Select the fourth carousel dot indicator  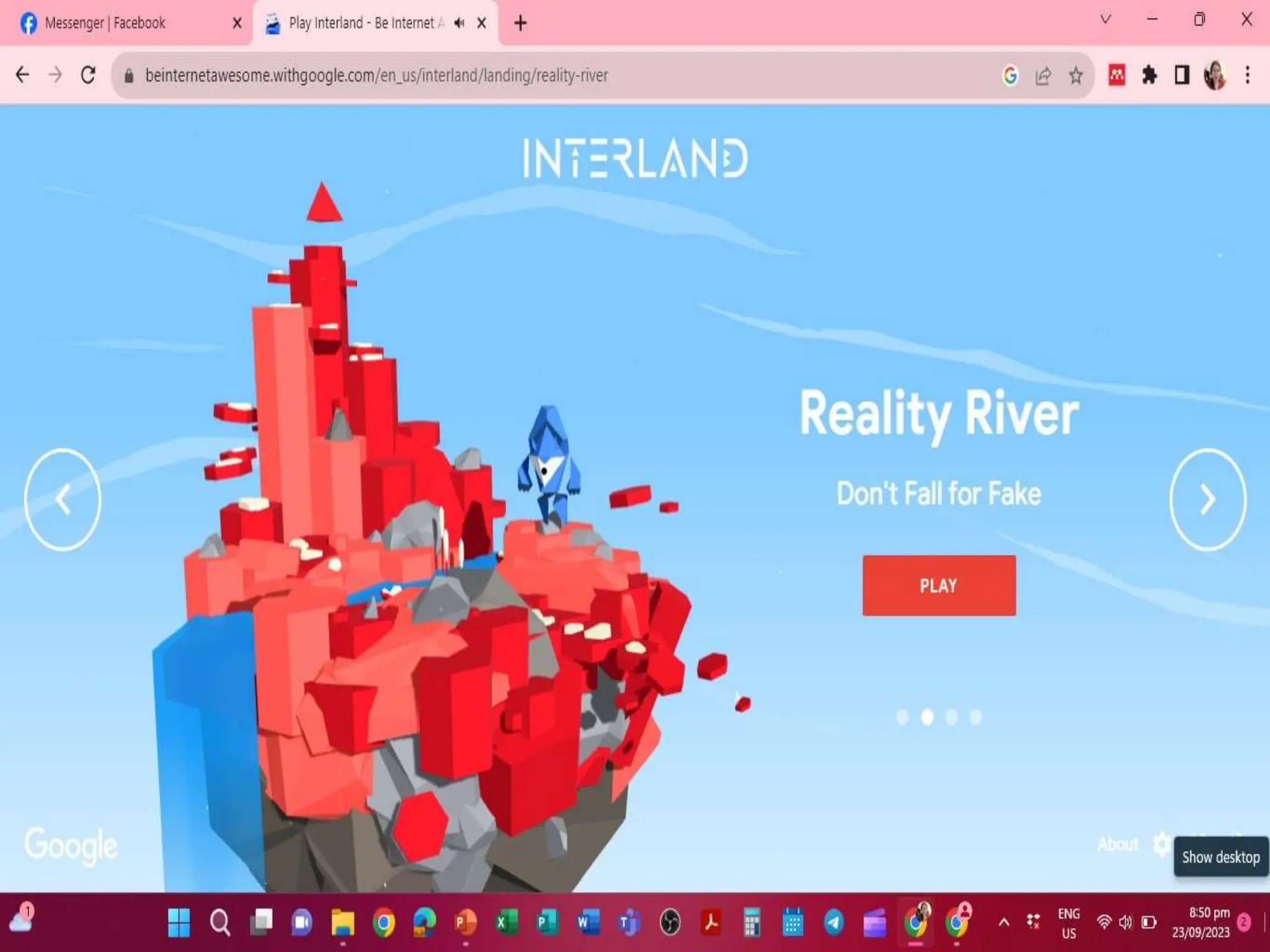pyautogui.click(x=975, y=717)
